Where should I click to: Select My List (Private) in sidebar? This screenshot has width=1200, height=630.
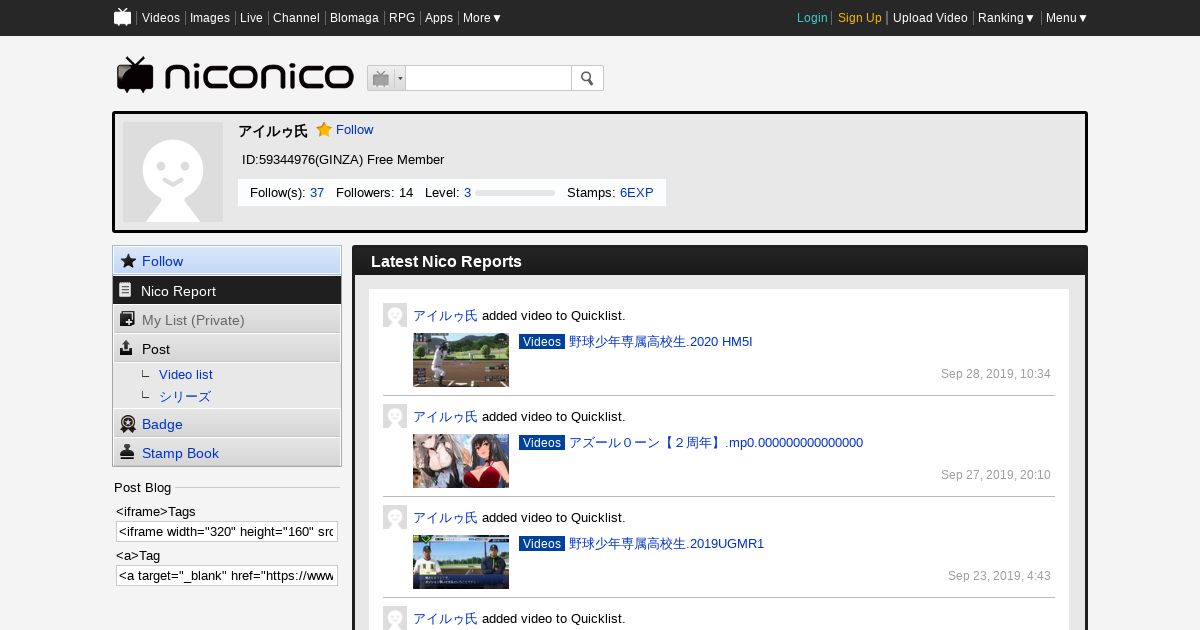pyautogui.click(x=227, y=319)
